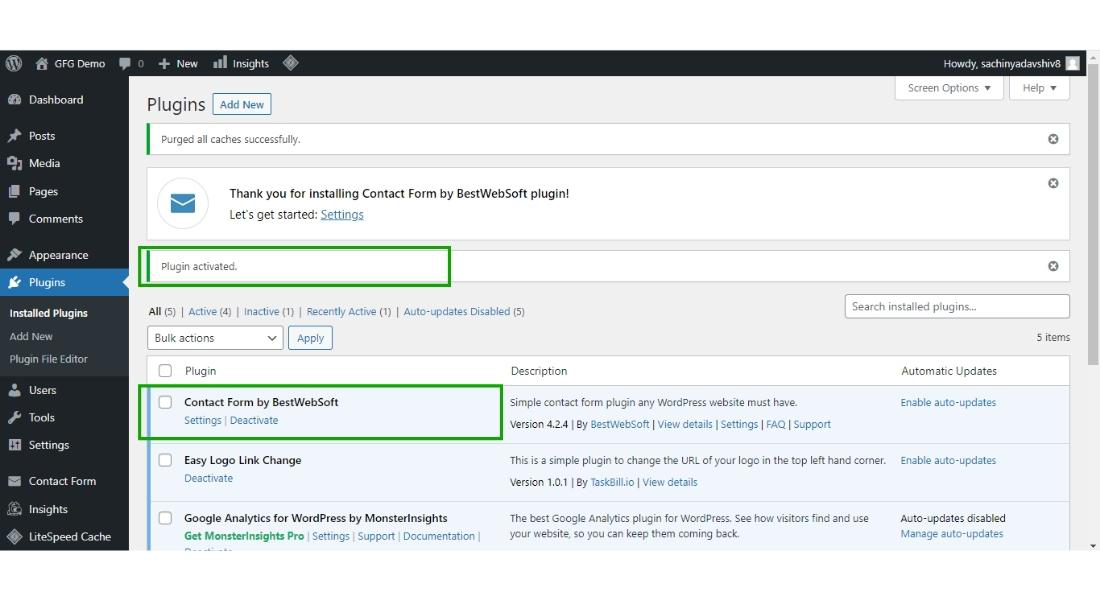Image resolution: width=1100 pixels, height=600 pixels.
Task: Open the Appearance menu in sidebar
Action: coord(58,255)
